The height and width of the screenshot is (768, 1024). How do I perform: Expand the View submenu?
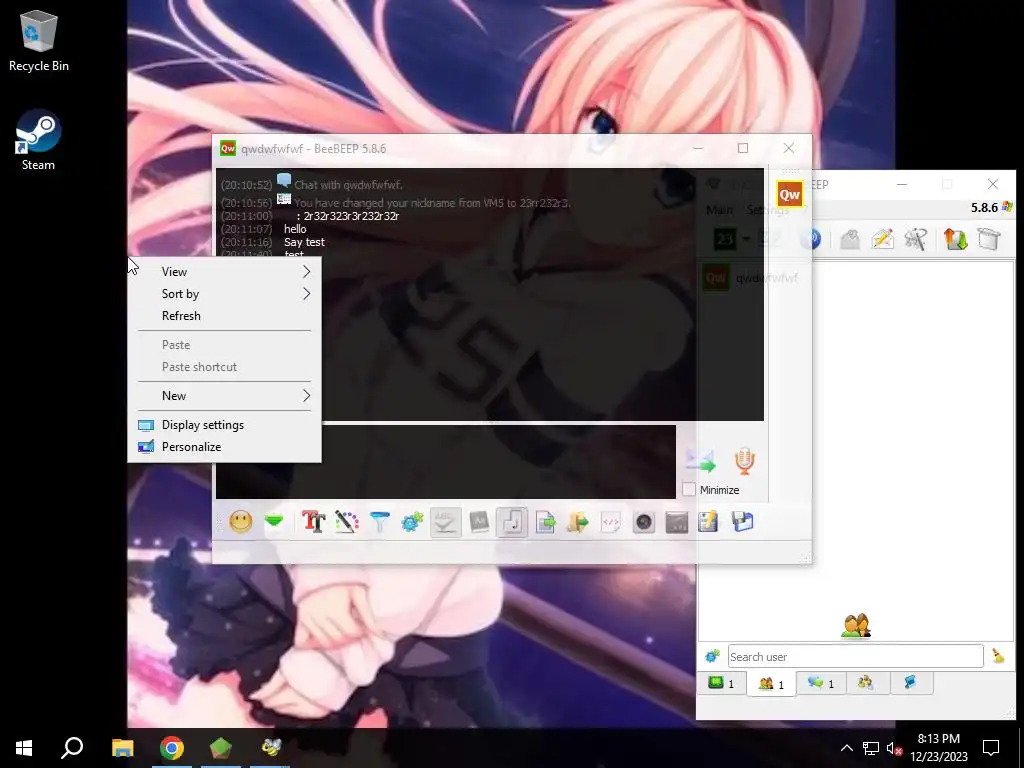point(224,272)
